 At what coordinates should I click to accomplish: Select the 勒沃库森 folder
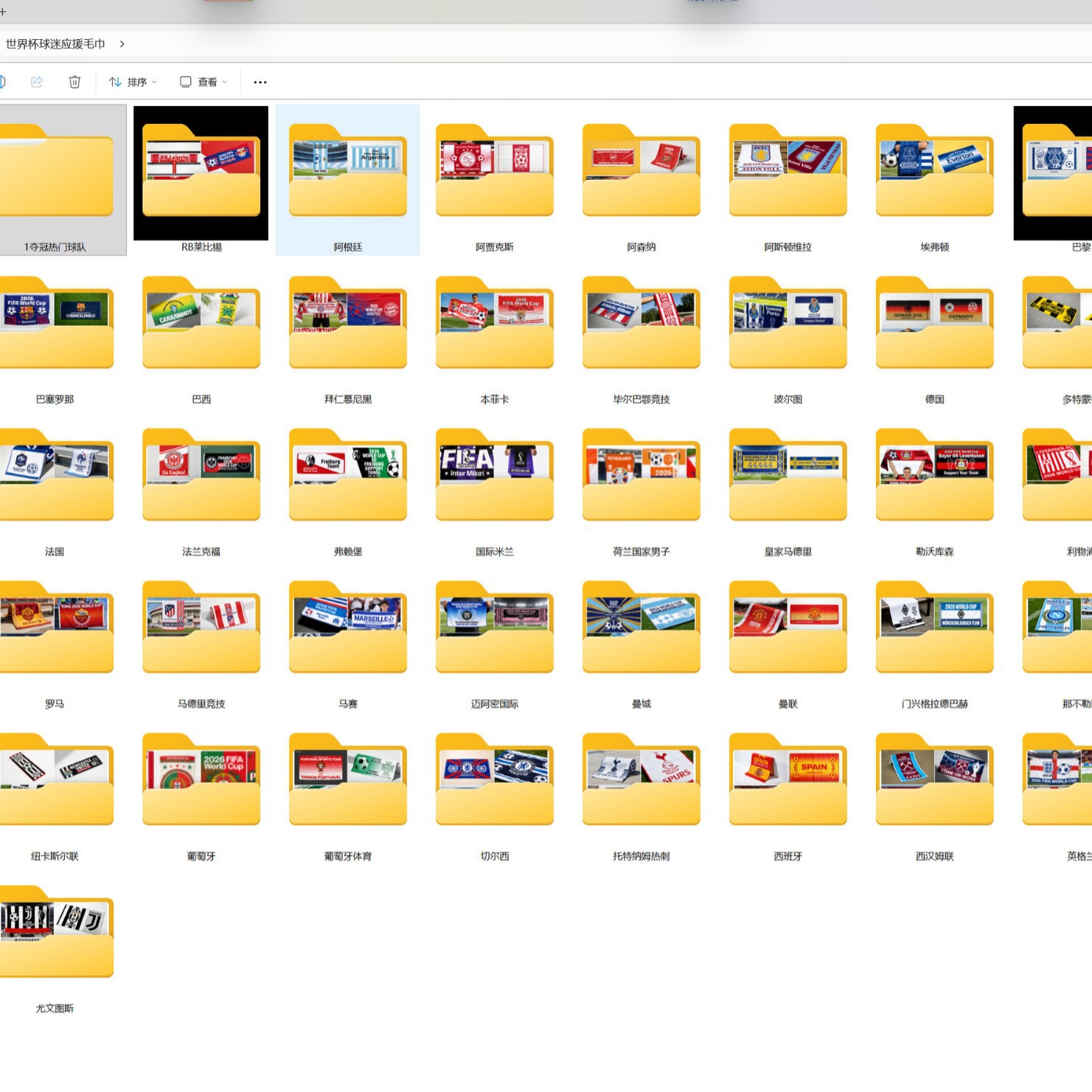[x=935, y=475]
